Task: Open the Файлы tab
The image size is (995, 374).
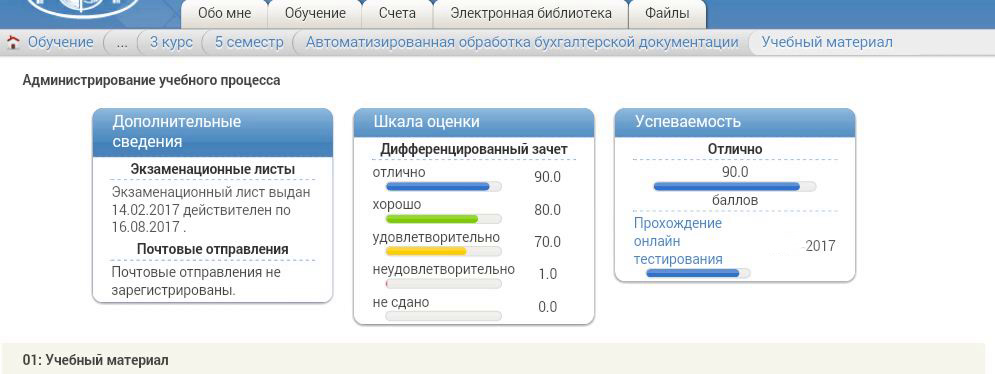Action: click(x=667, y=14)
